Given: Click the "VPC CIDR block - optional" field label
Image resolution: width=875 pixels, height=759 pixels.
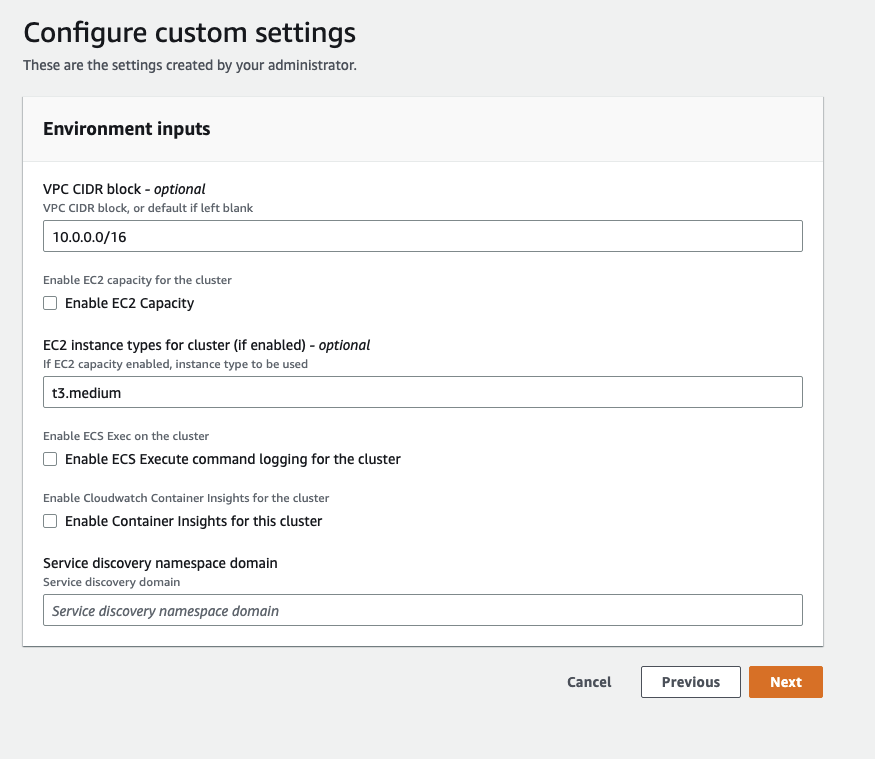Looking at the screenshot, I should point(124,189).
